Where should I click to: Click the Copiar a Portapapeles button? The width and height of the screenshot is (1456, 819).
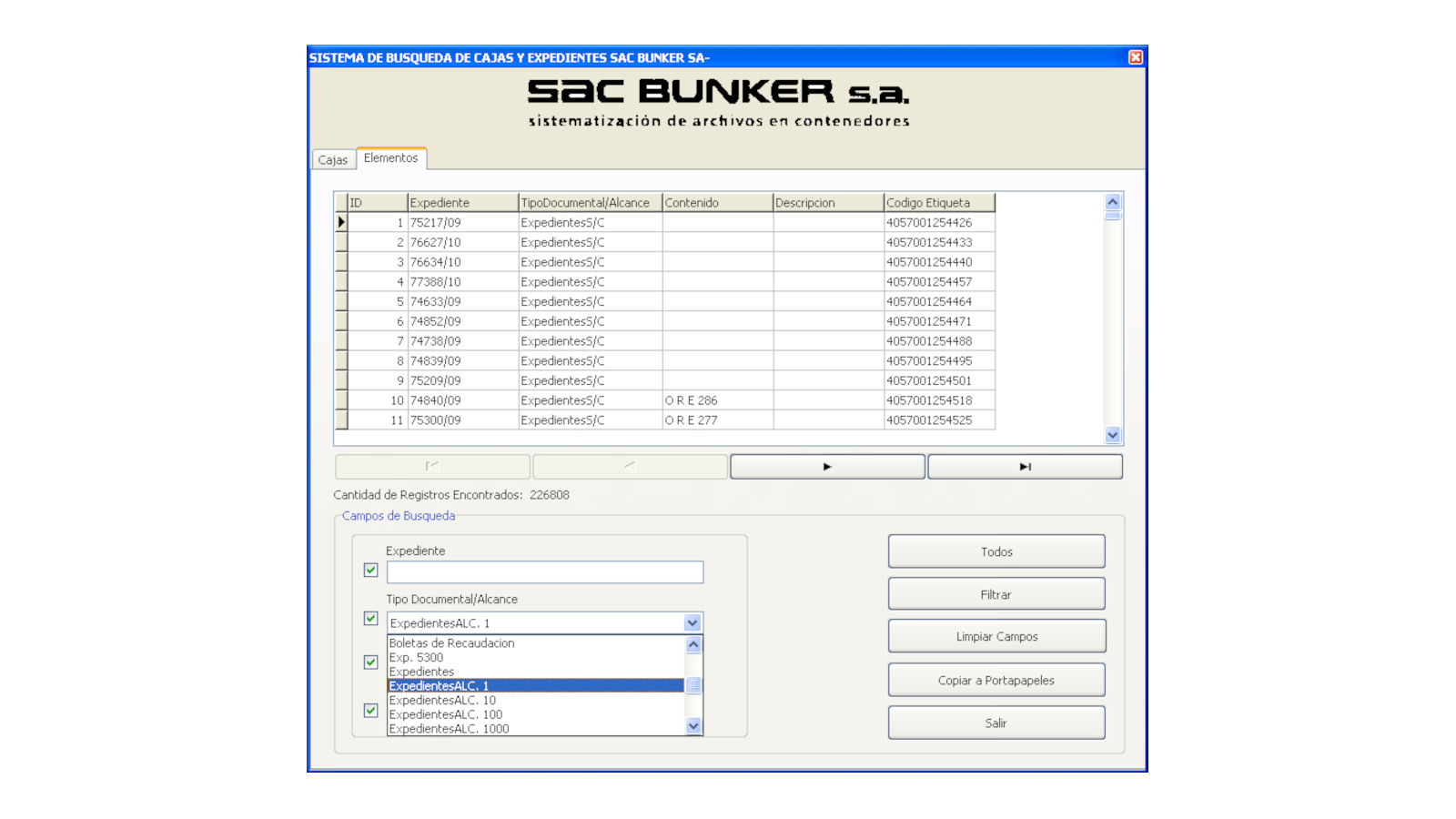click(x=996, y=681)
